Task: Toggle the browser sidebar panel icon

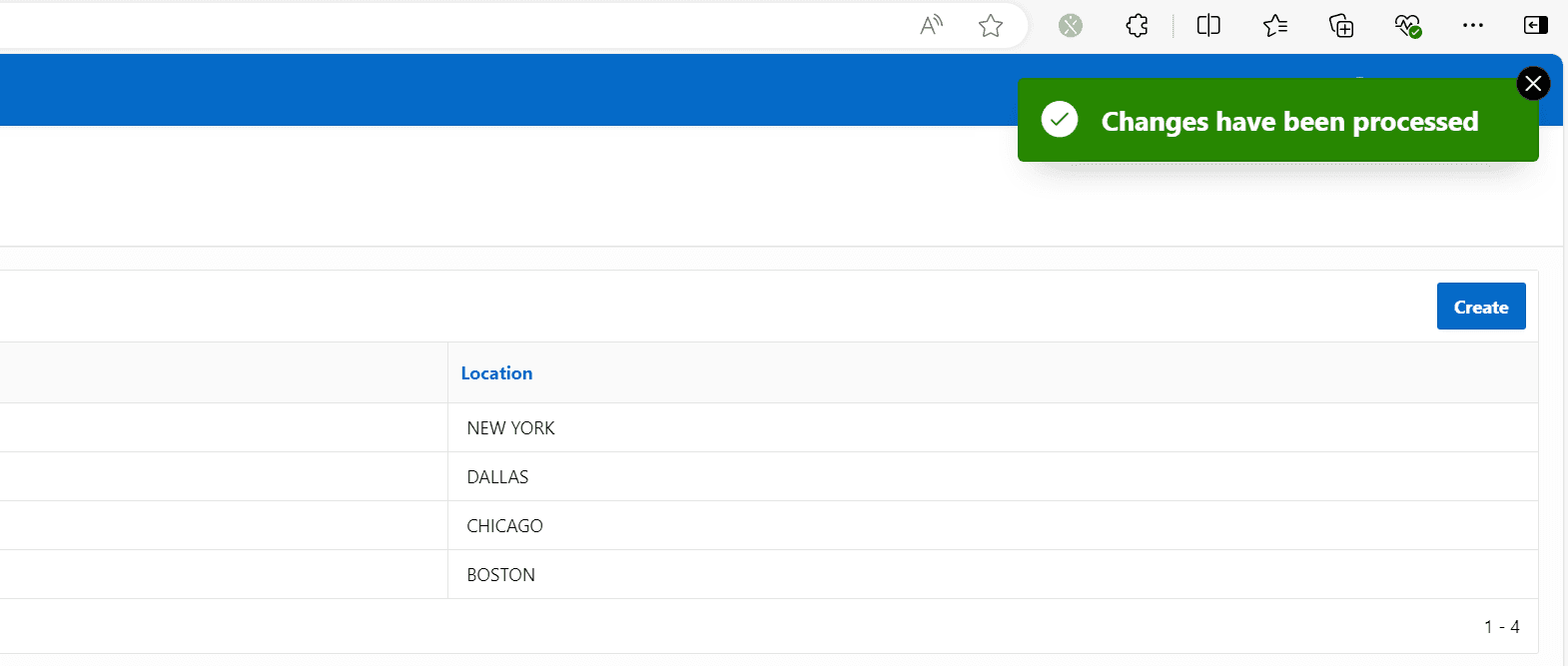Action: (1535, 26)
